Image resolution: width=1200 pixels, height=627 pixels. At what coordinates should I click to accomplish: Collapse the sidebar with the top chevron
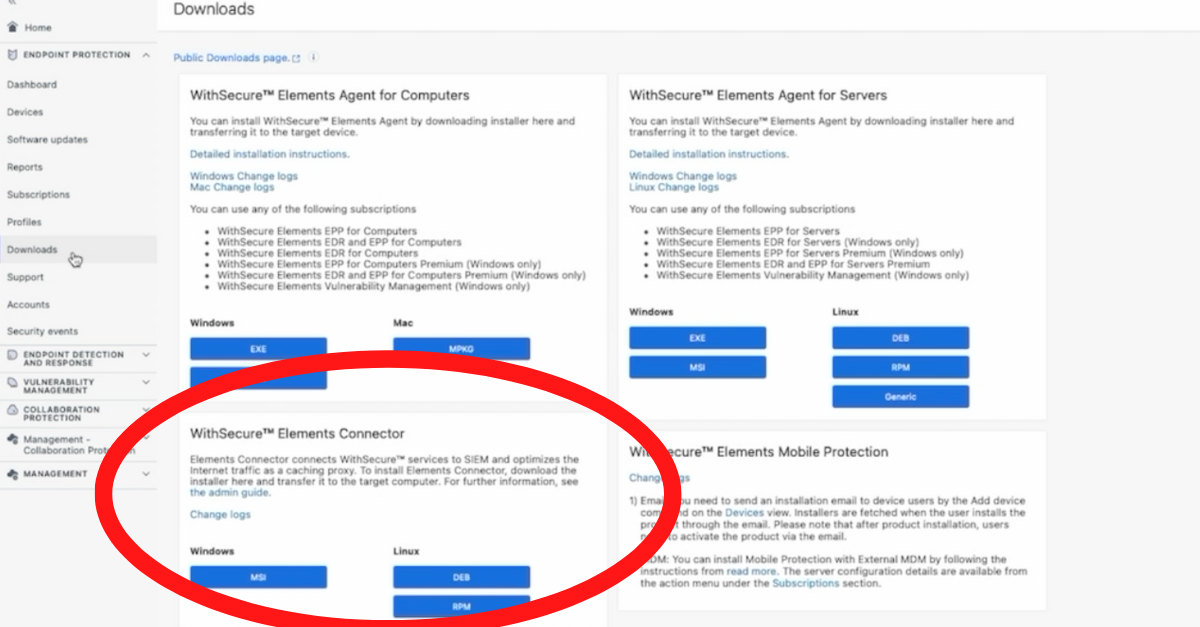point(11,5)
